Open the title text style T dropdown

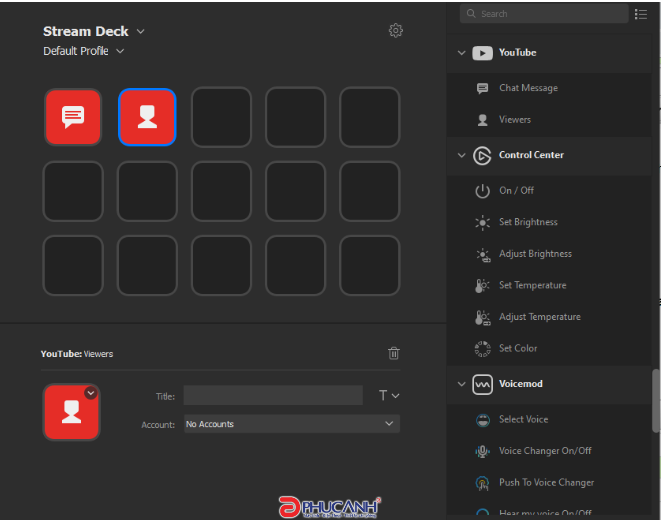(x=389, y=395)
